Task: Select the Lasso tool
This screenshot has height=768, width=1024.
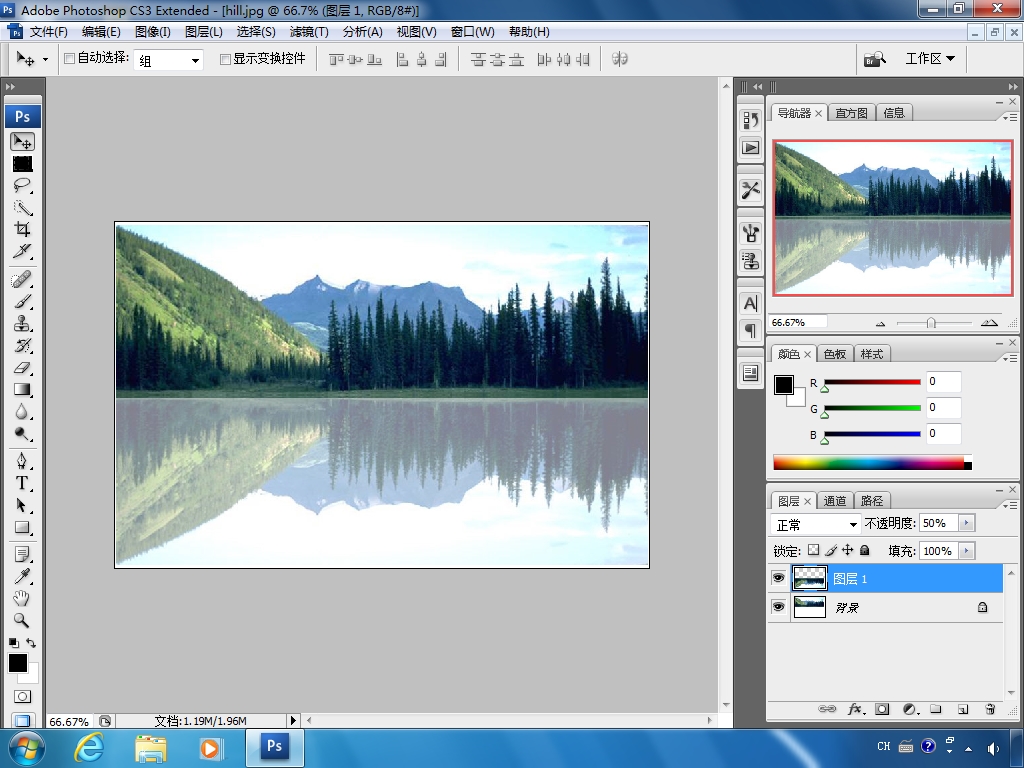Action: (22, 185)
